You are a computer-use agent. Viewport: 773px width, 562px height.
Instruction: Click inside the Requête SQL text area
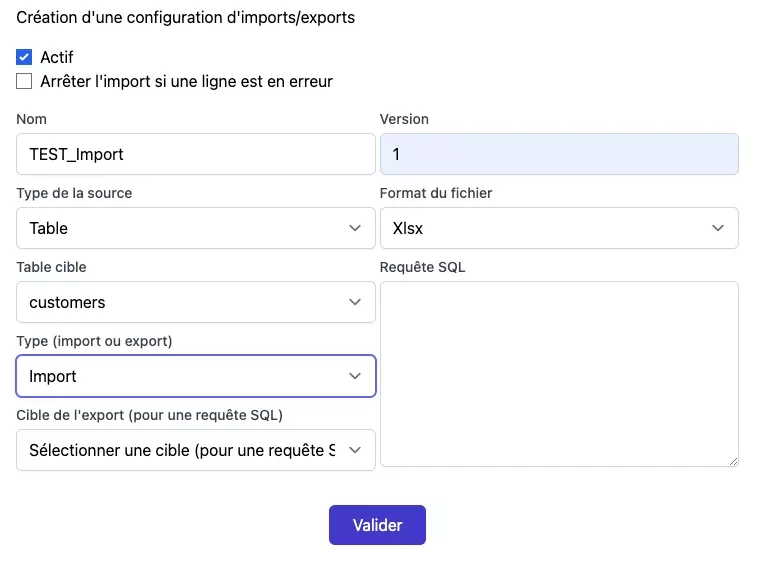pyautogui.click(x=559, y=373)
